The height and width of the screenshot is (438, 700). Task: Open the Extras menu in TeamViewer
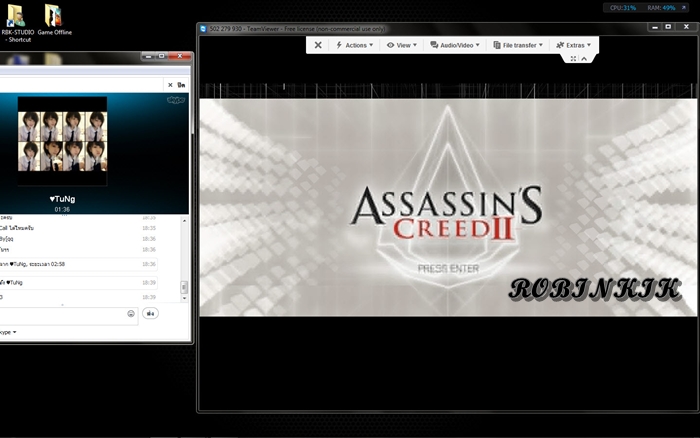coord(574,45)
